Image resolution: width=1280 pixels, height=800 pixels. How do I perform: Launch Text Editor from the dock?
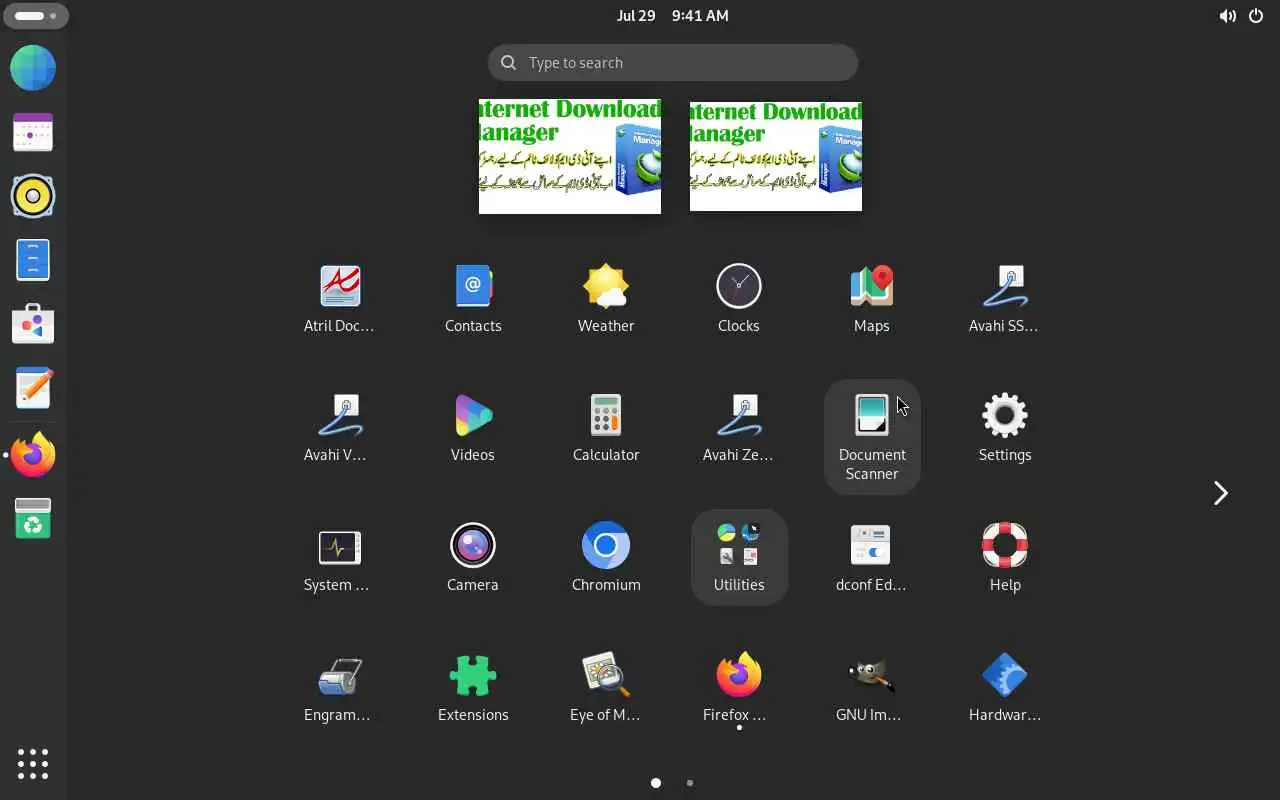[33, 388]
